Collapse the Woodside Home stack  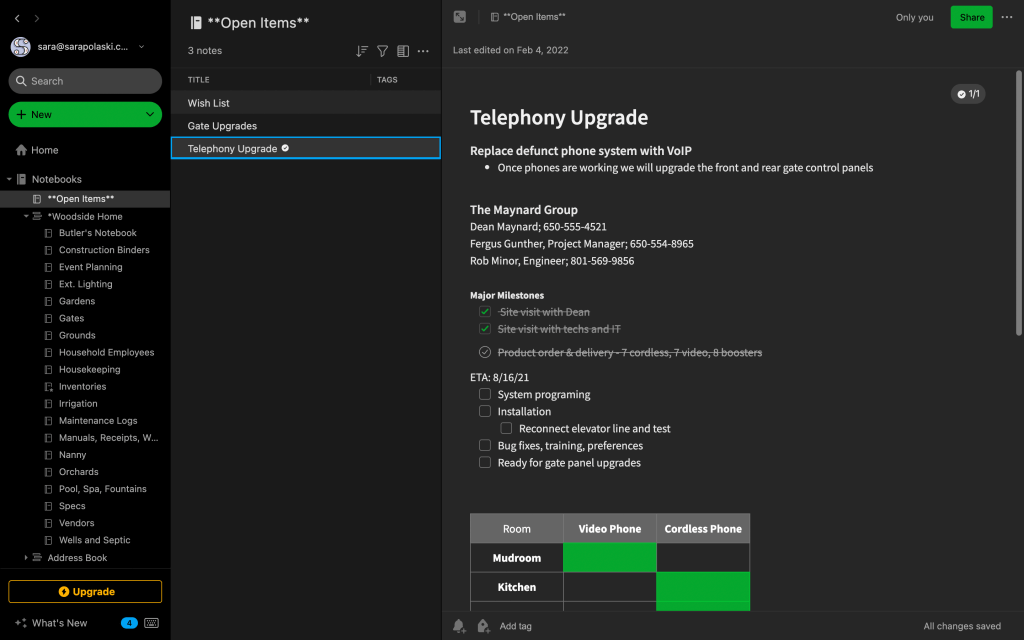click(26, 216)
